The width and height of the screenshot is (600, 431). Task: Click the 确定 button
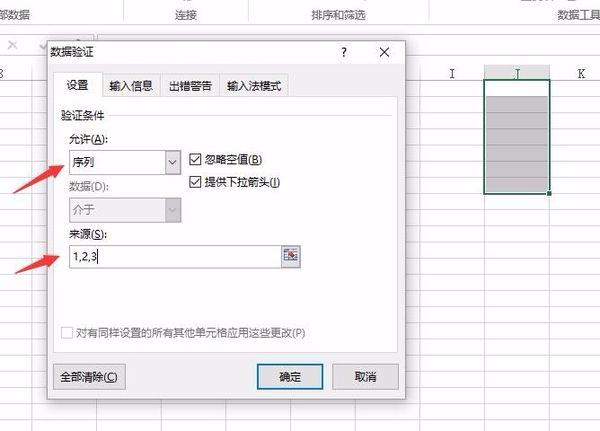tap(290, 377)
